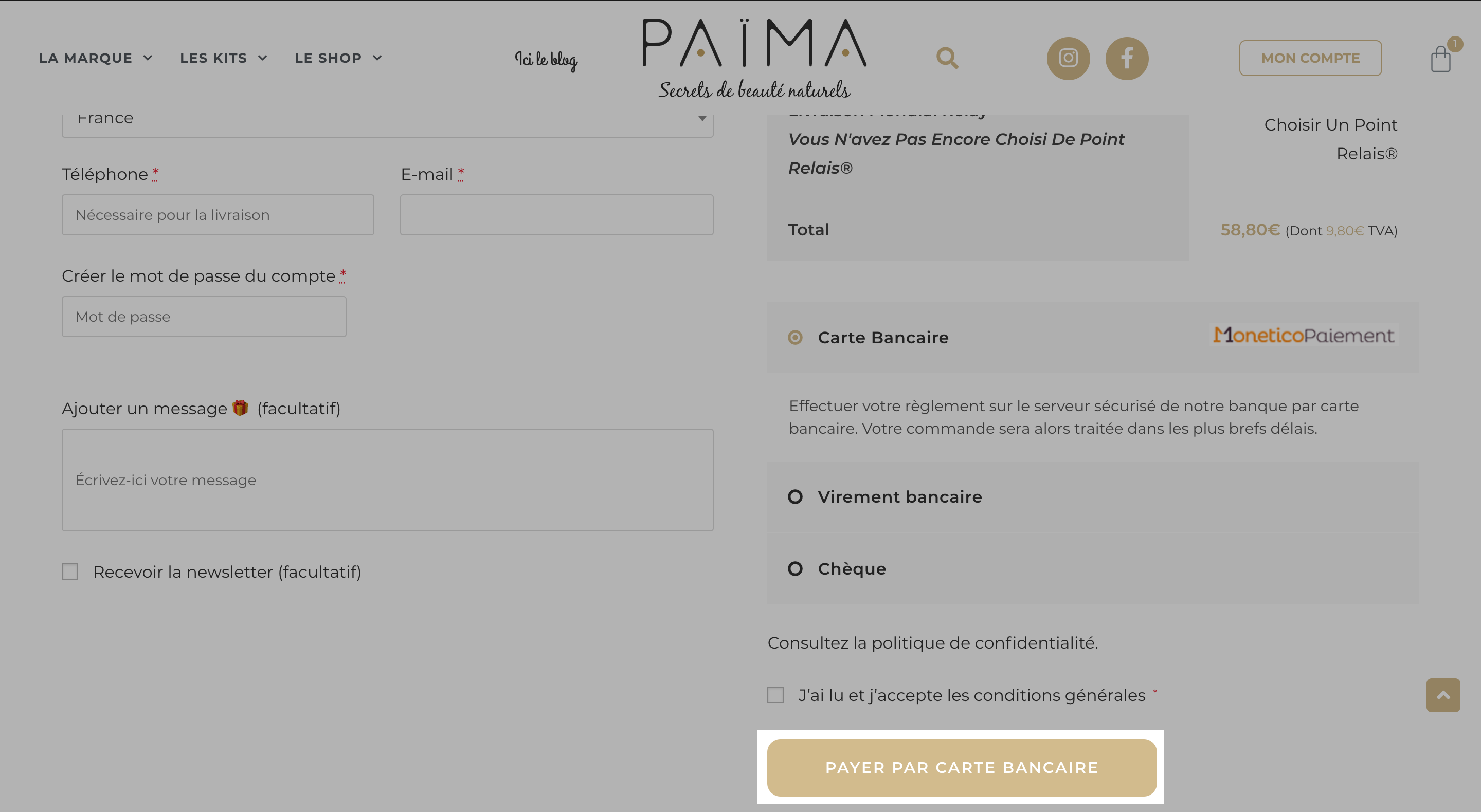Viewport: 1481px width, 812px height.
Task: Focus the Téléphone input field
Action: pos(218,215)
